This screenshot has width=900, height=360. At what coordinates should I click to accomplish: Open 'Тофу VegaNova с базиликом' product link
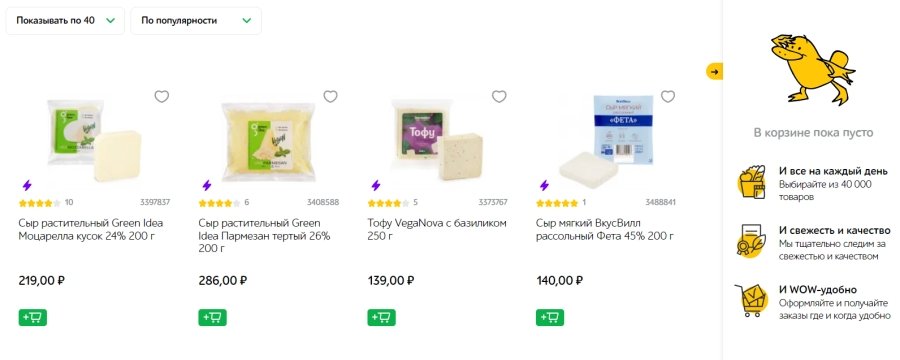[x=437, y=230]
